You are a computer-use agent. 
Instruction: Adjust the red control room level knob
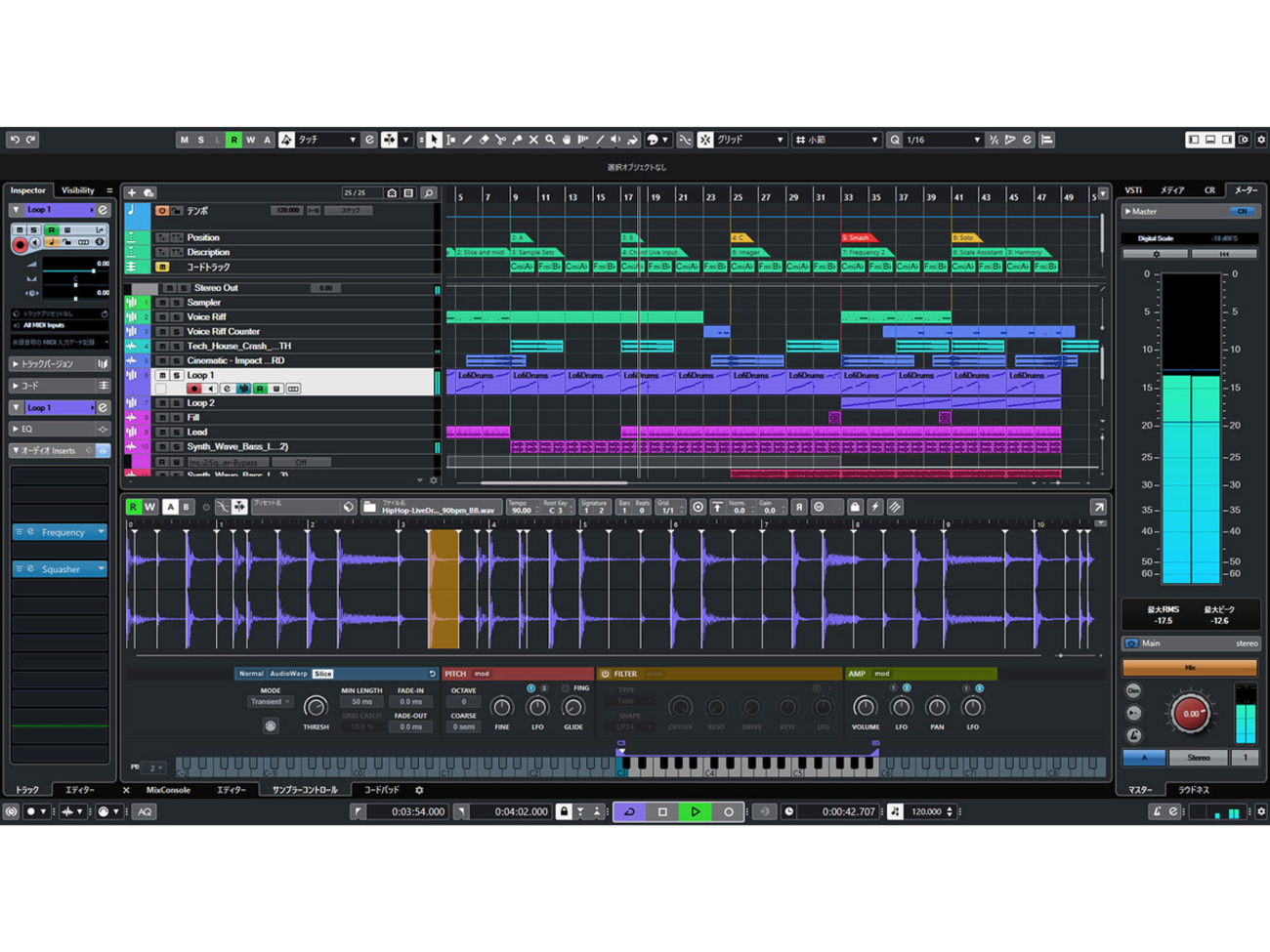tap(1191, 714)
